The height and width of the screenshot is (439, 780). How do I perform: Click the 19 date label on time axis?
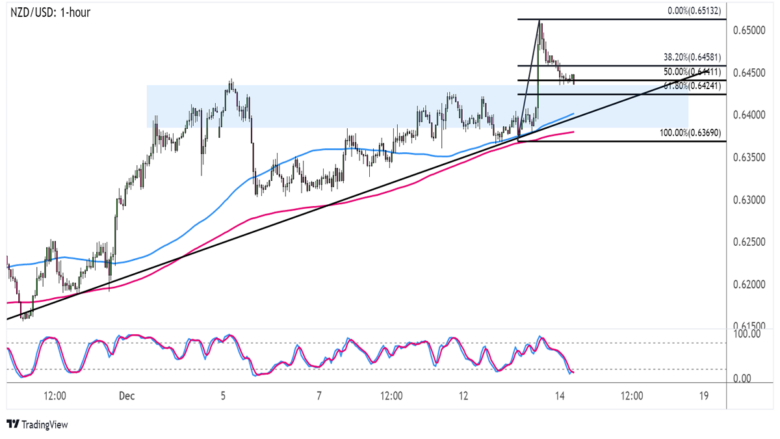(x=703, y=396)
